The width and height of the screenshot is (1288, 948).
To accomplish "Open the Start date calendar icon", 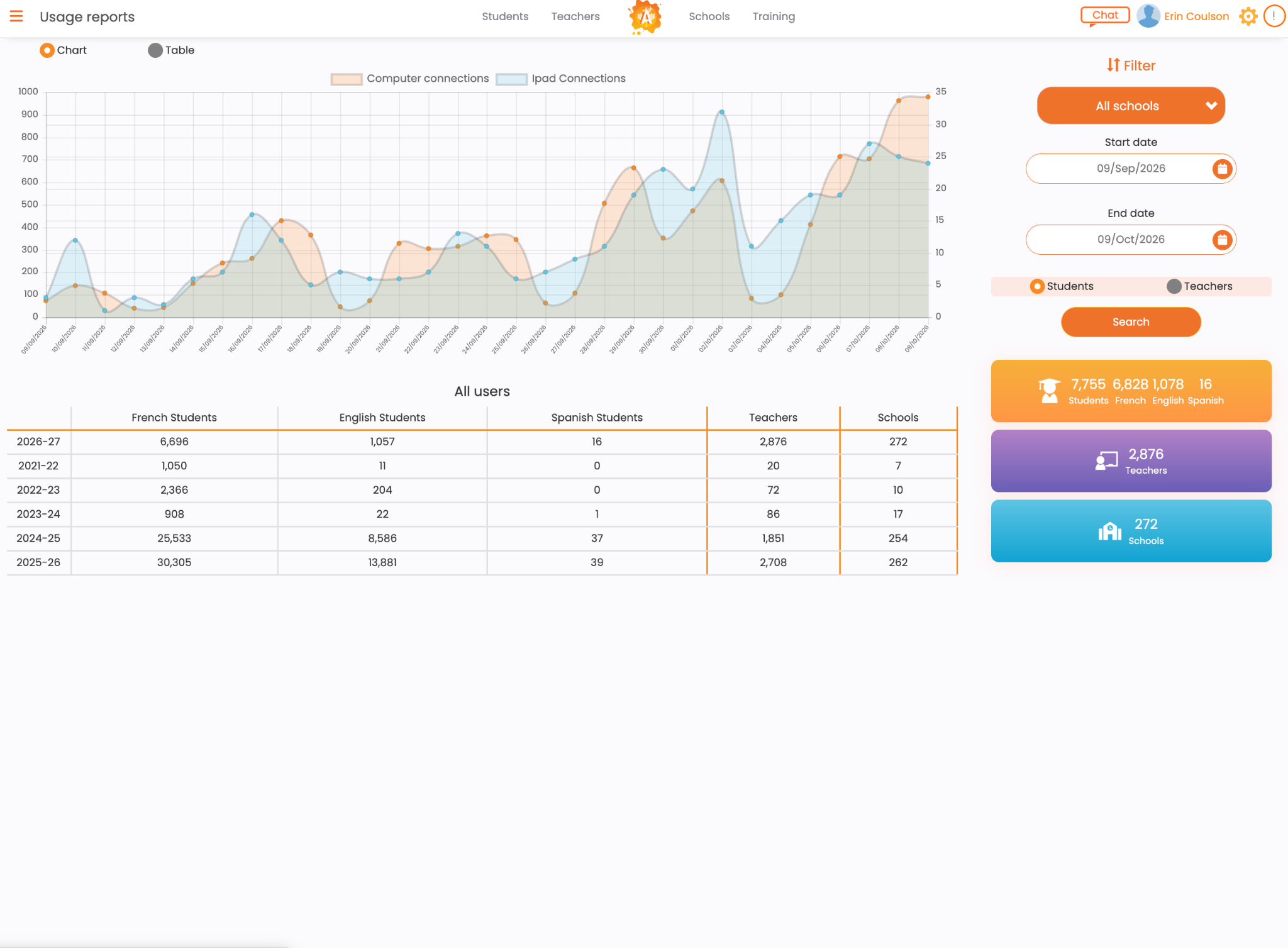I will (x=1222, y=169).
